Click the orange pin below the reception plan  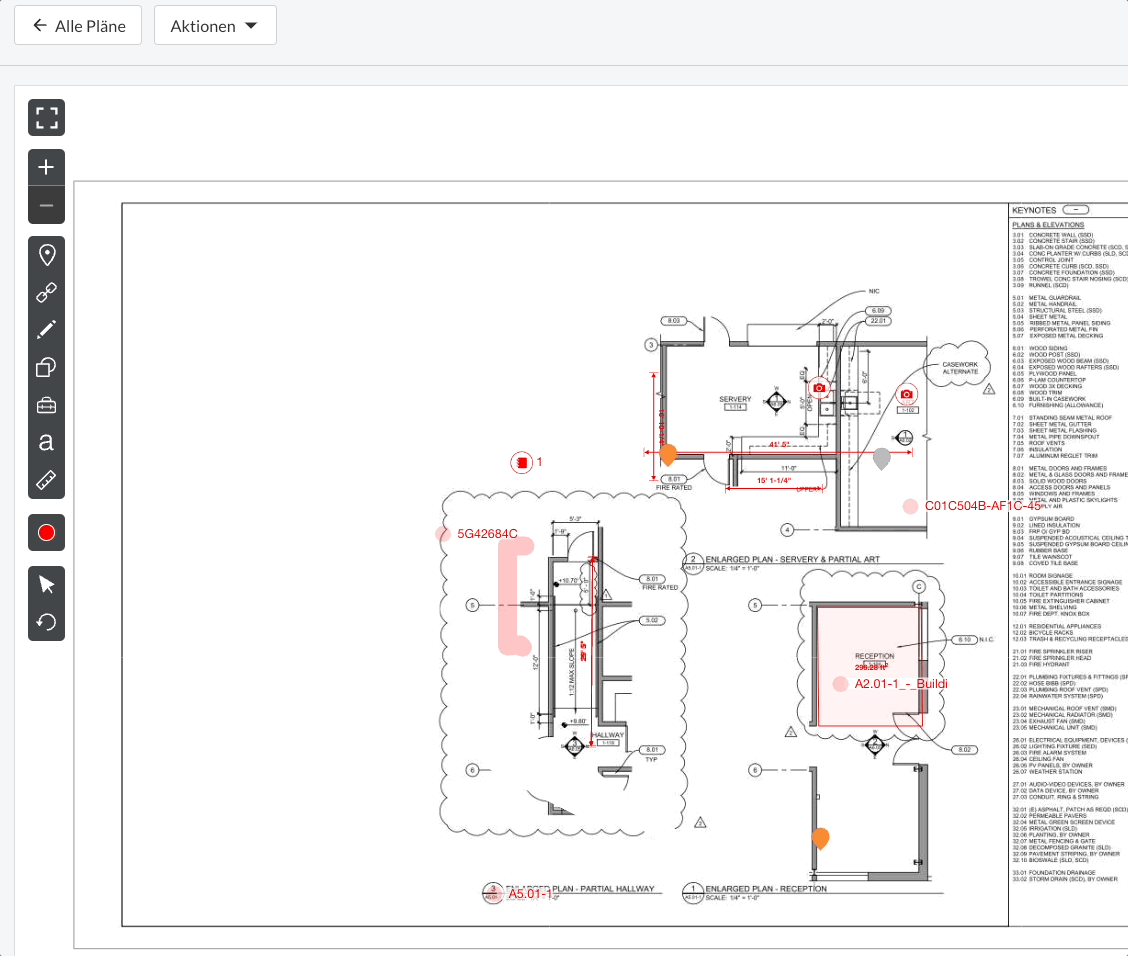pos(821,838)
